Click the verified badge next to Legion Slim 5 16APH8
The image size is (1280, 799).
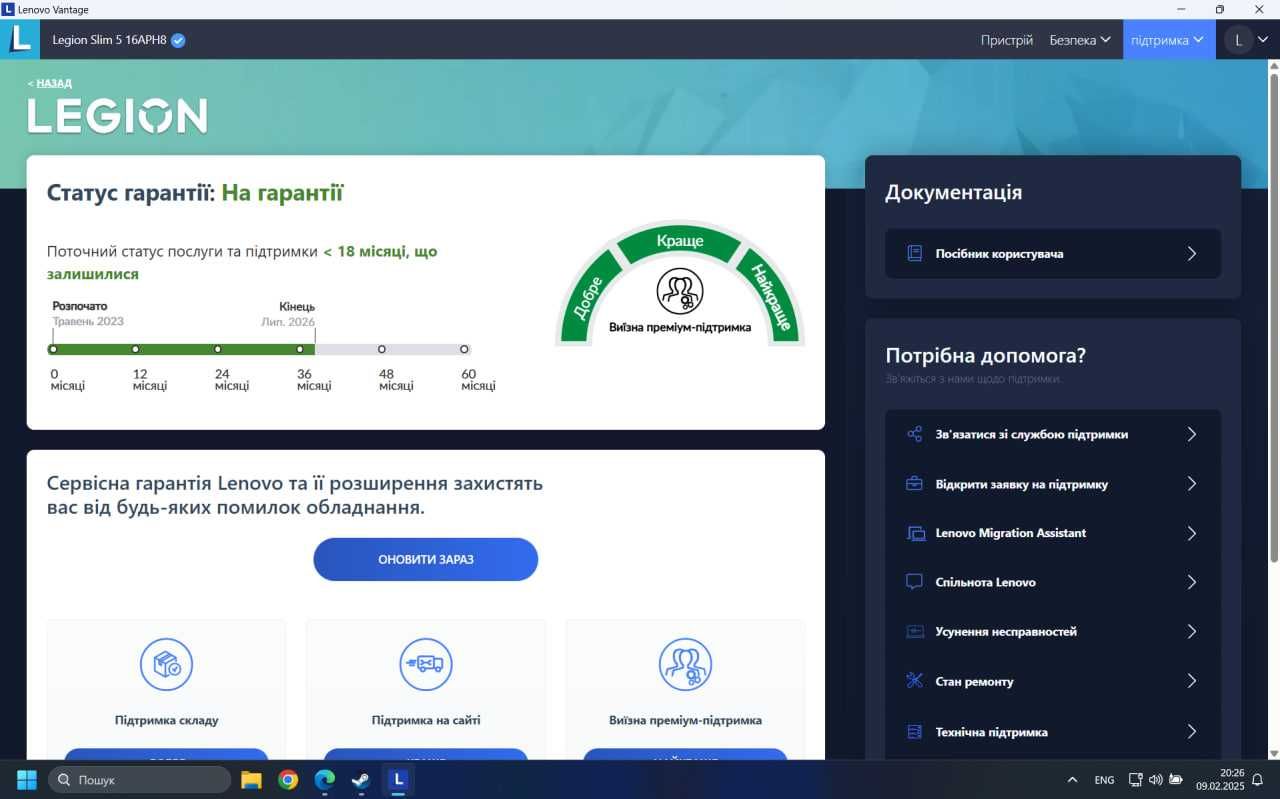click(x=178, y=40)
